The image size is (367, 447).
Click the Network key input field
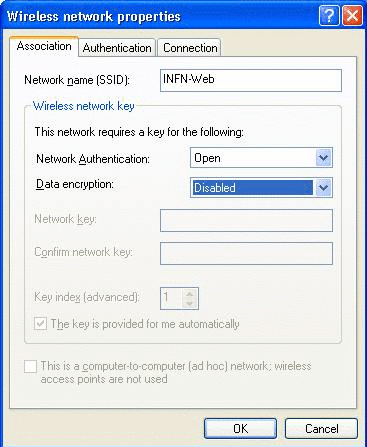[x=246, y=220]
